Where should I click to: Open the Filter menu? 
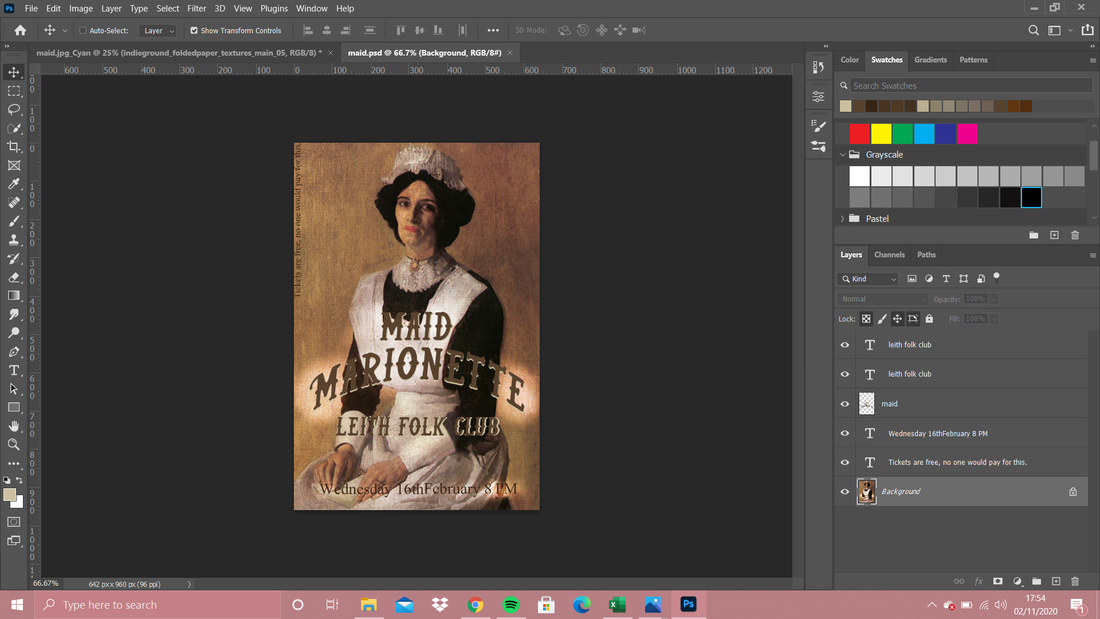pyautogui.click(x=196, y=8)
